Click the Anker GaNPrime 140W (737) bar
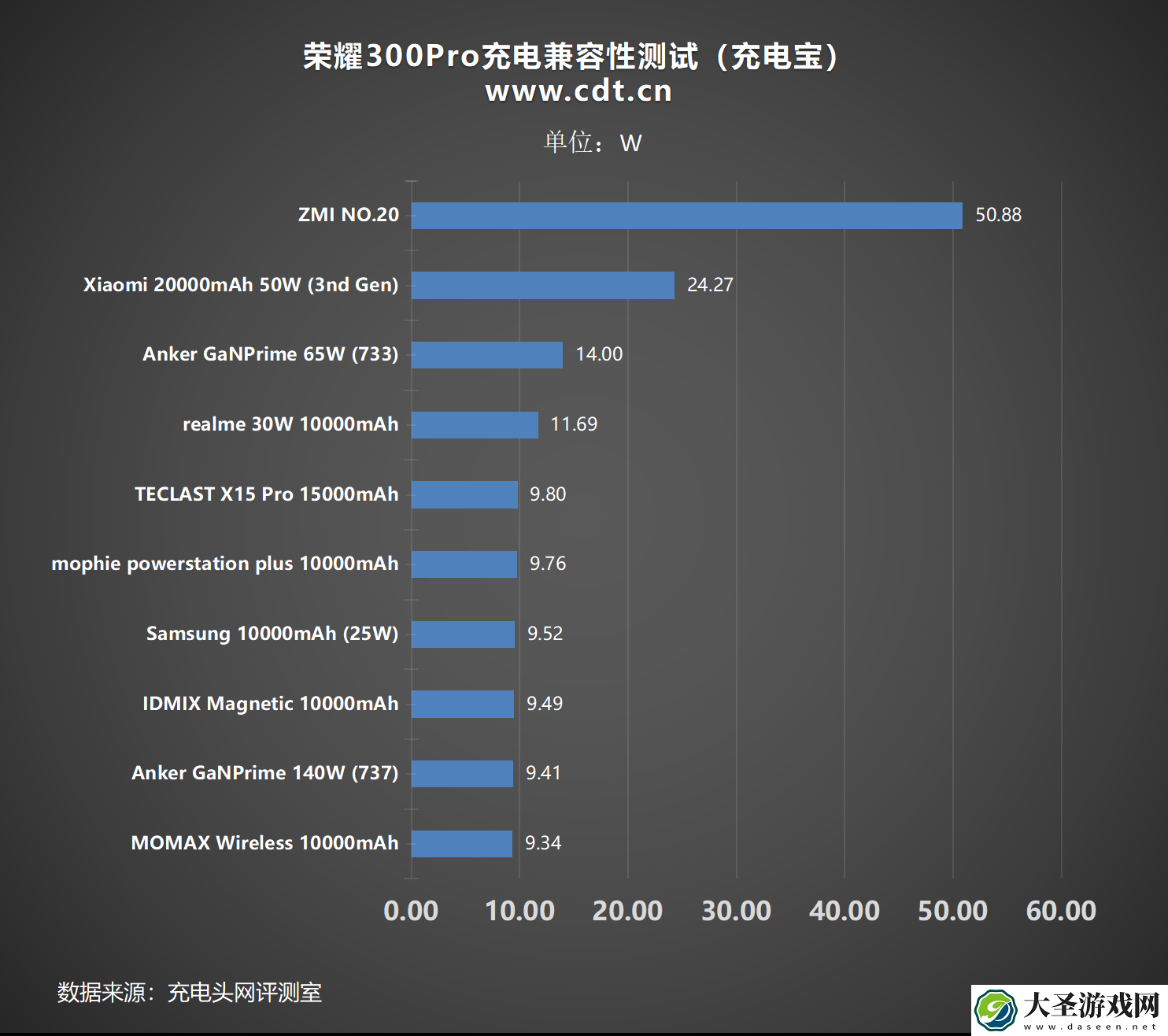The height and width of the screenshot is (1036, 1168). (462, 774)
